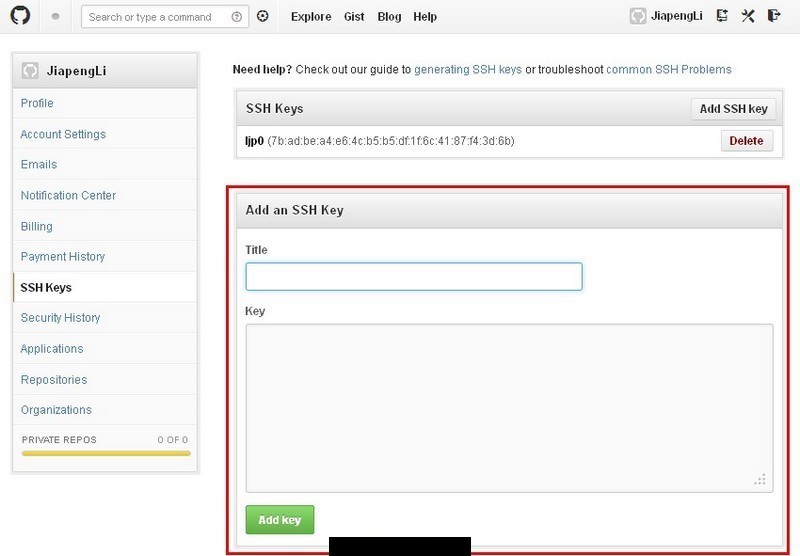Open account settings tools icon
The image size is (800, 556).
pyautogui.click(x=748, y=16)
